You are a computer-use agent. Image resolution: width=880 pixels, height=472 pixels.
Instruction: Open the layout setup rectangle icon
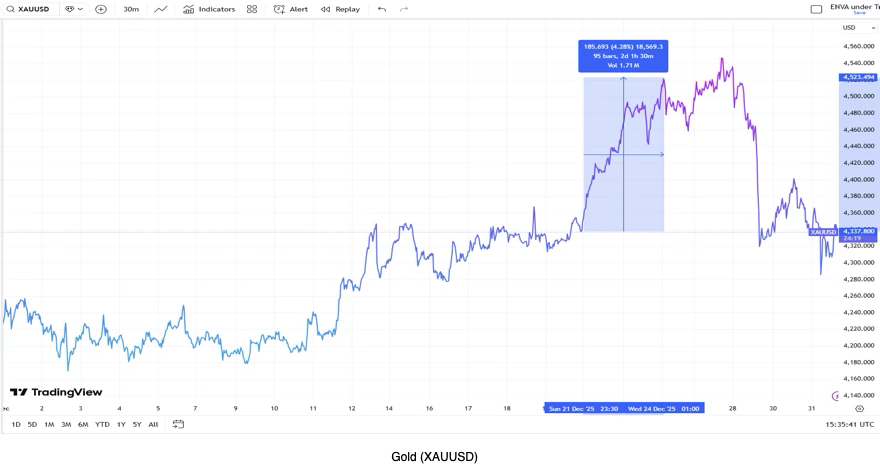(816, 9)
